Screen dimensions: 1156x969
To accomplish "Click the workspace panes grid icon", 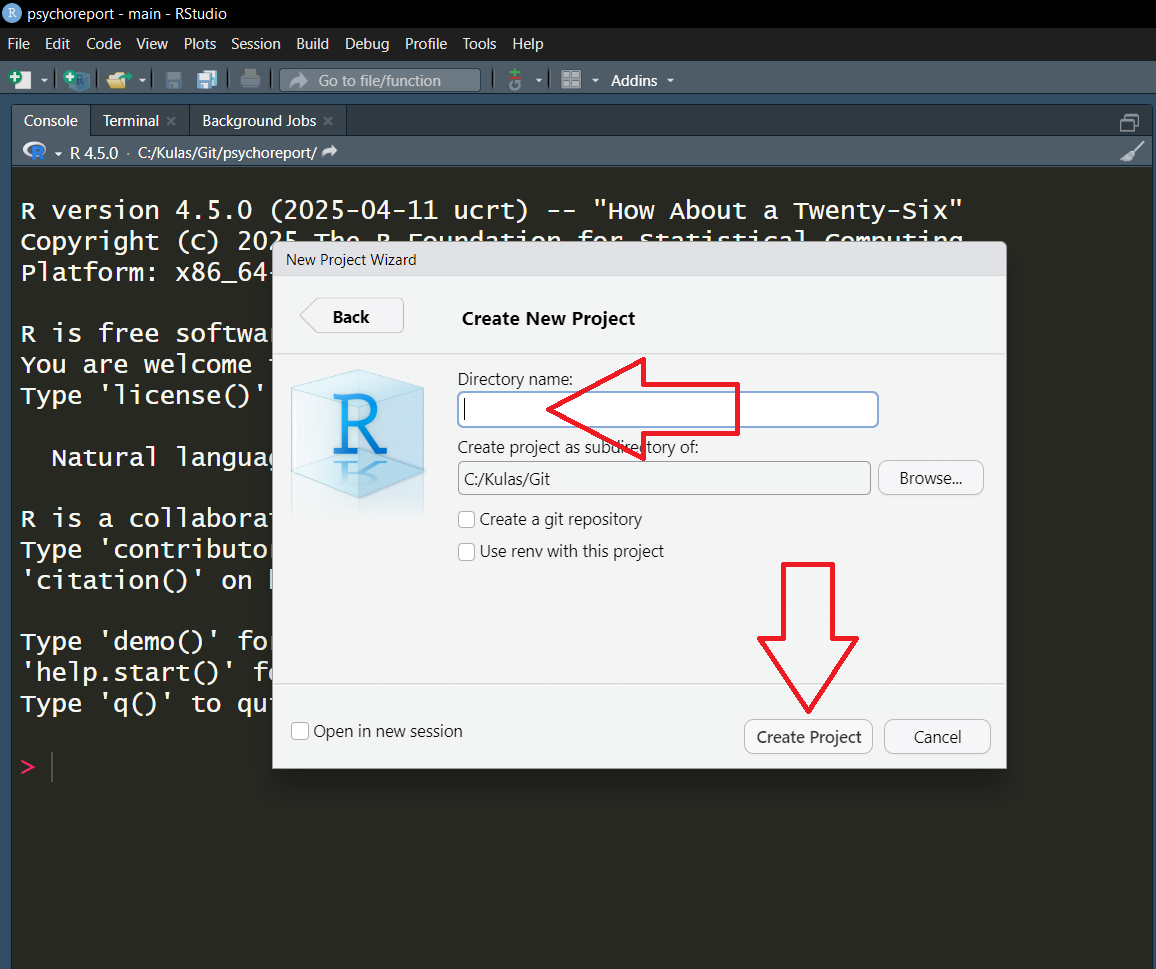I will 571,80.
